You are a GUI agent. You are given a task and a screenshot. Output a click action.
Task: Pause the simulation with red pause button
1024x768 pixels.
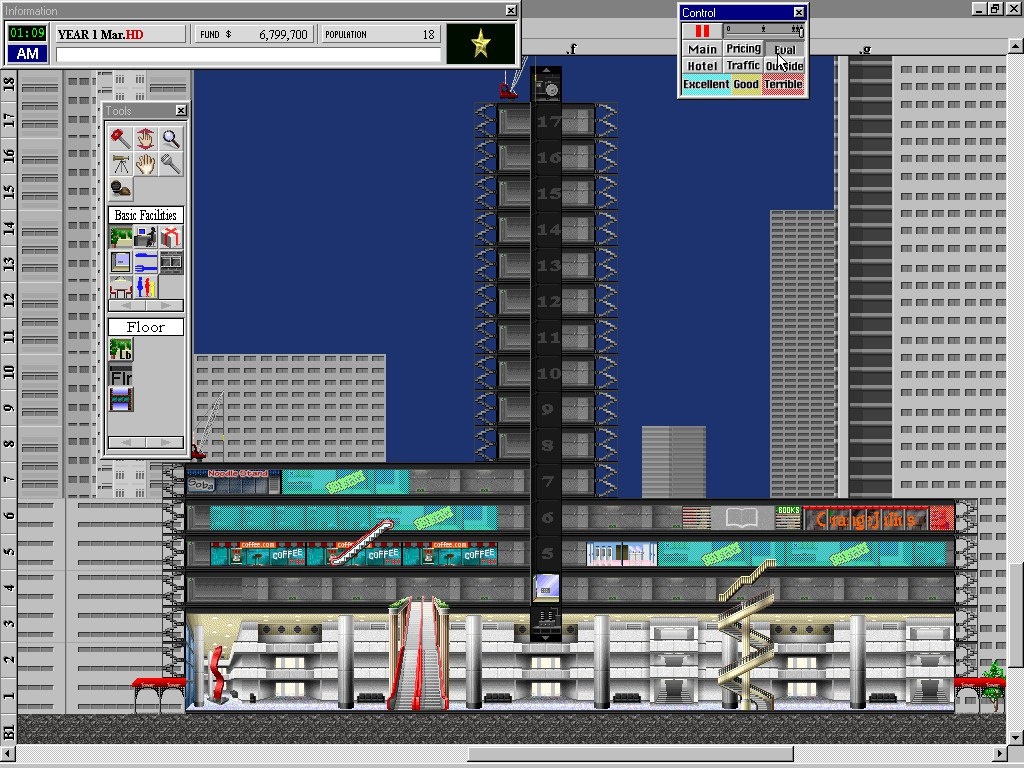[702, 31]
